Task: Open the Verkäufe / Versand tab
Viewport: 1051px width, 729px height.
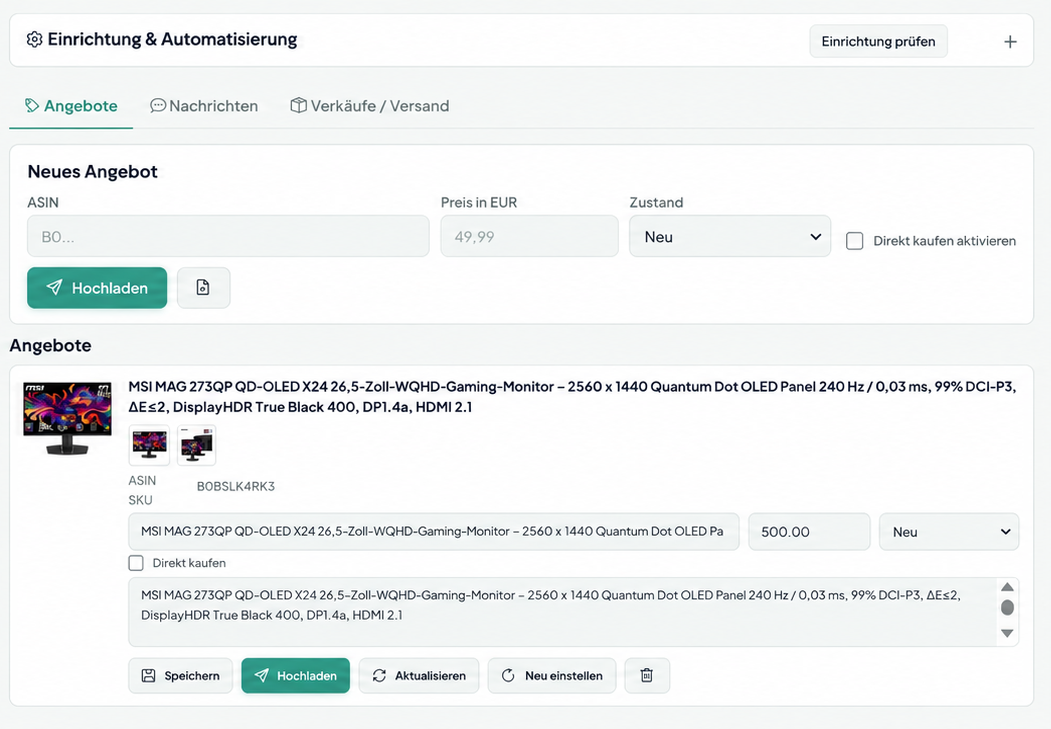Action: (369, 106)
